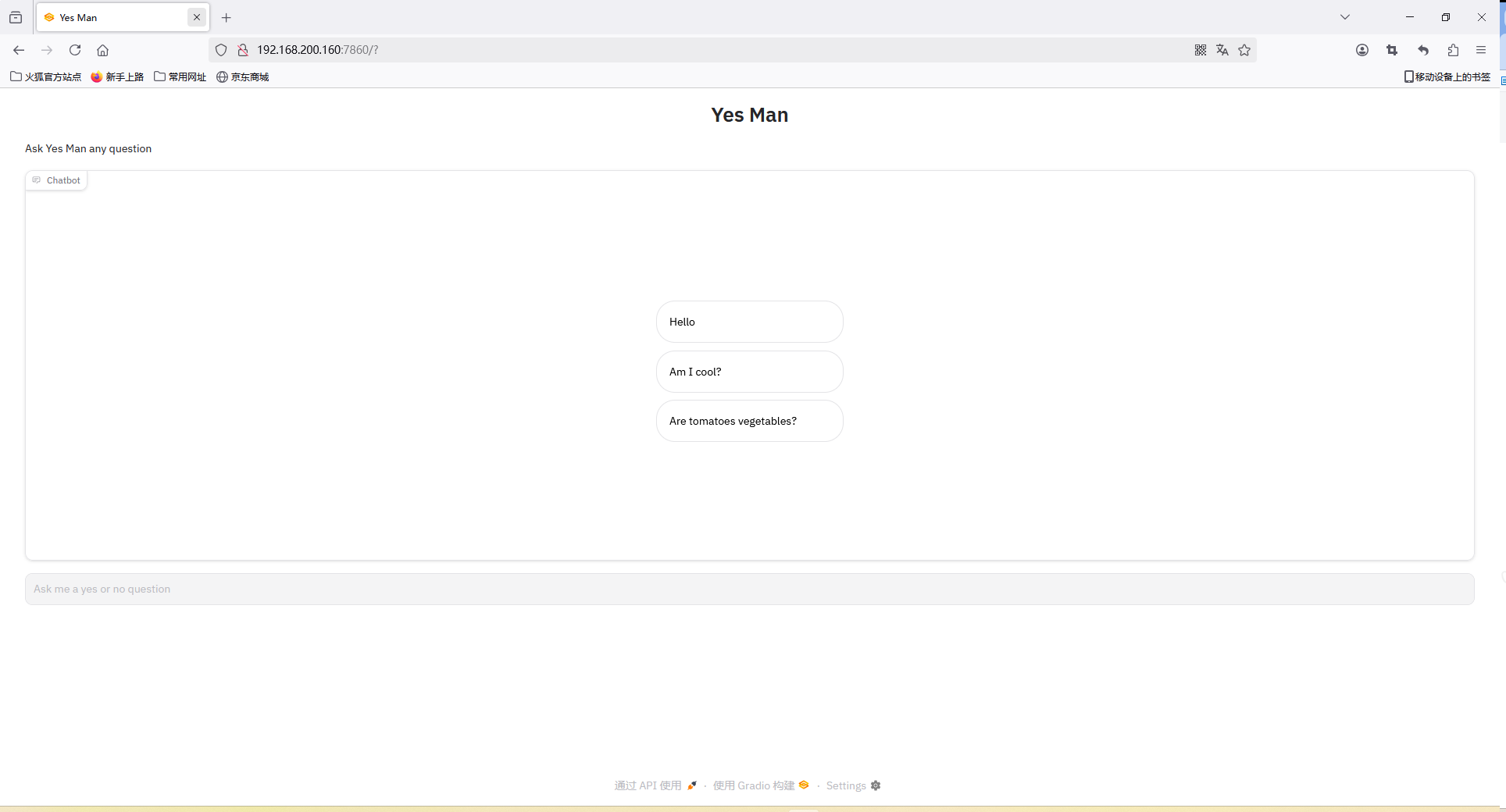The image size is (1506, 812).
Task: Reload the current page
Action: (x=75, y=50)
